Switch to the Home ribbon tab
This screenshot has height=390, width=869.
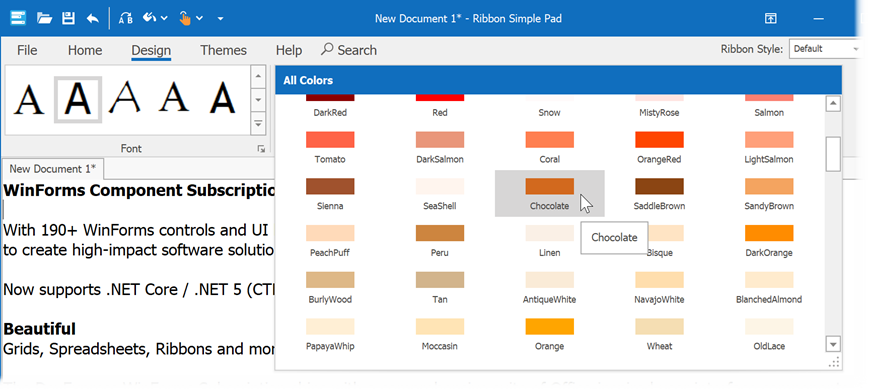[85, 50]
